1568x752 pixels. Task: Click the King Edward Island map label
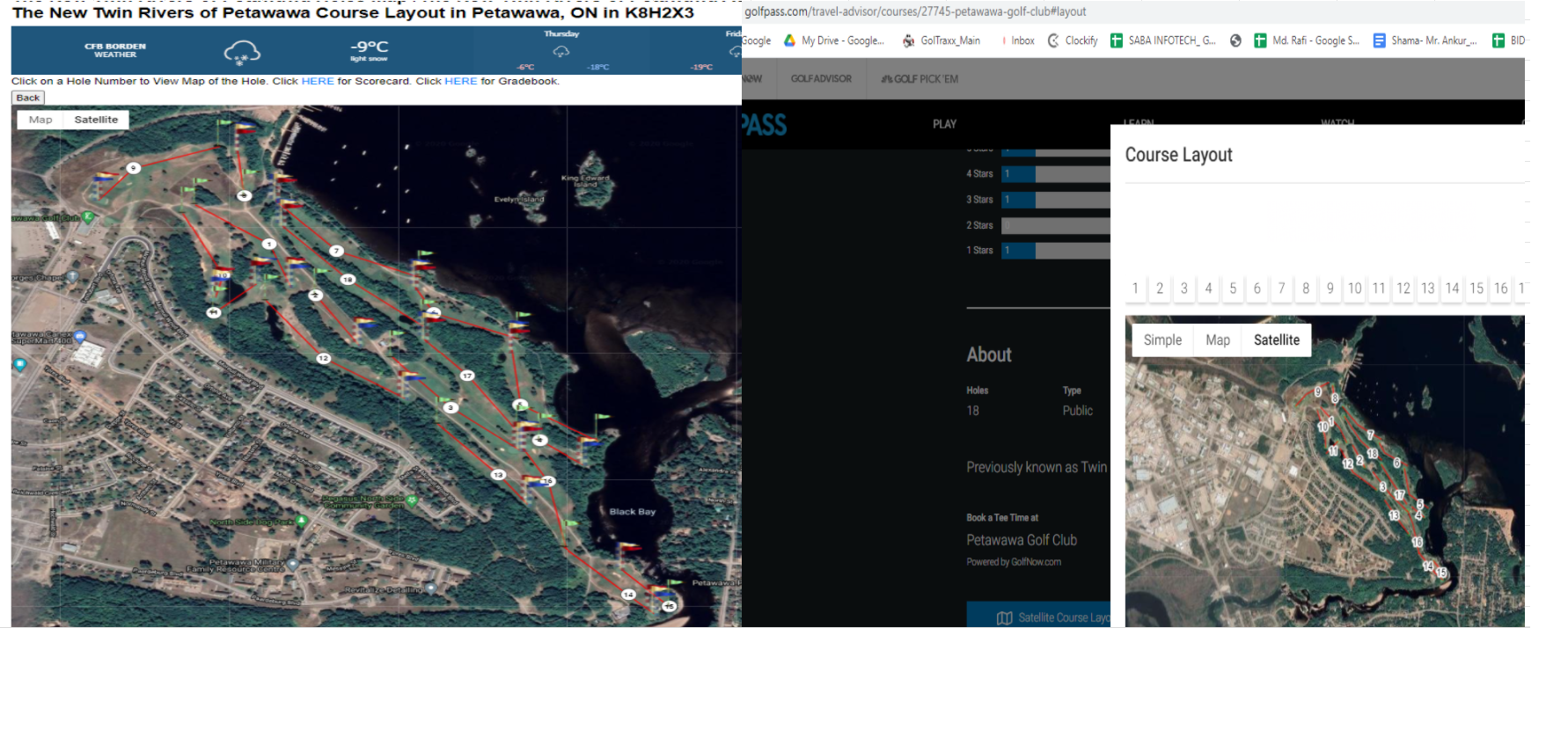pyautogui.click(x=585, y=181)
